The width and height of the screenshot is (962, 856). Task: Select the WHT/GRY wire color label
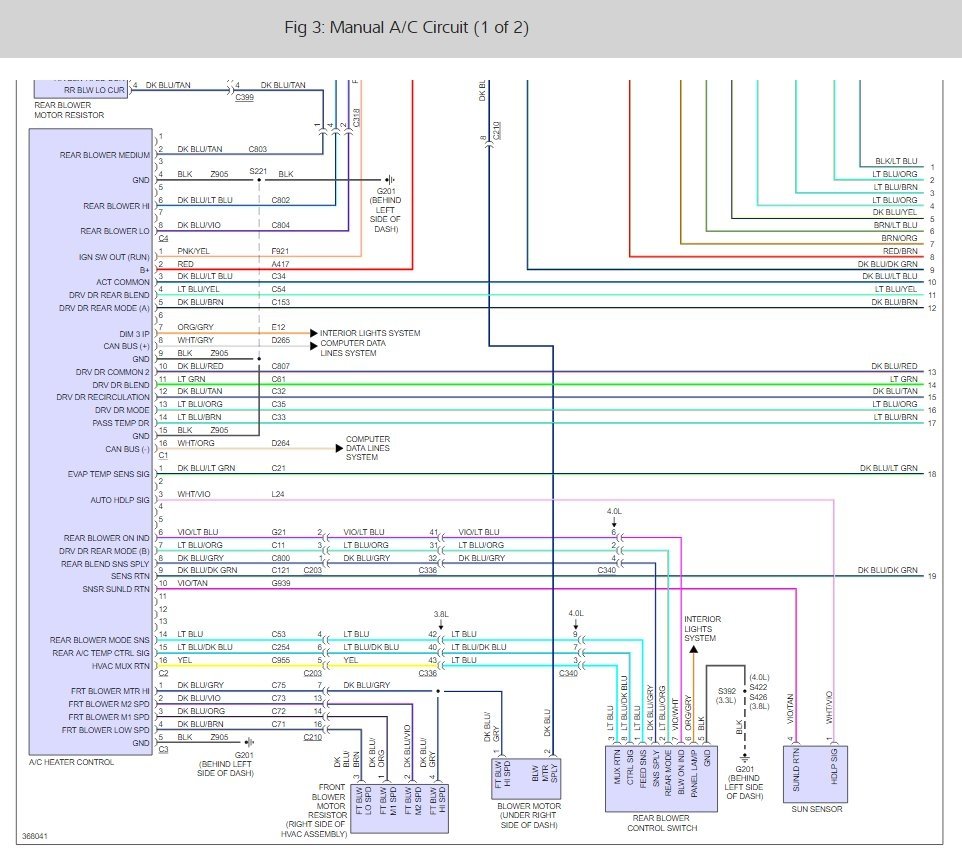point(196,340)
